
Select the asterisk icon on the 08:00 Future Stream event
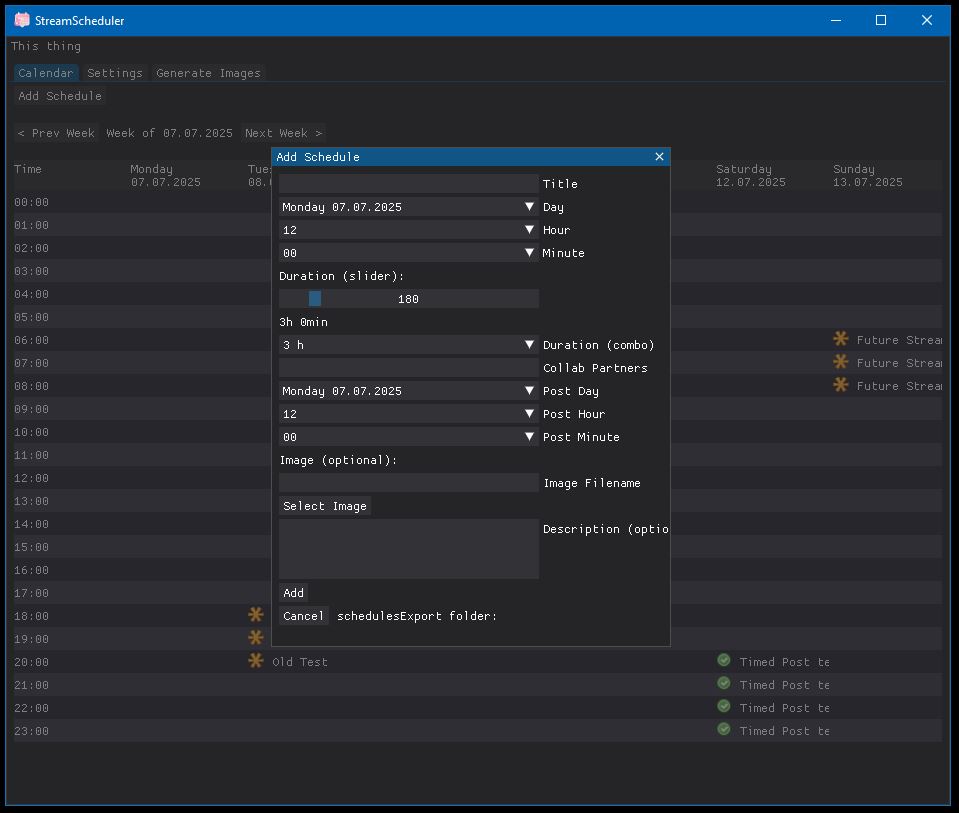(x=840, y=385)
